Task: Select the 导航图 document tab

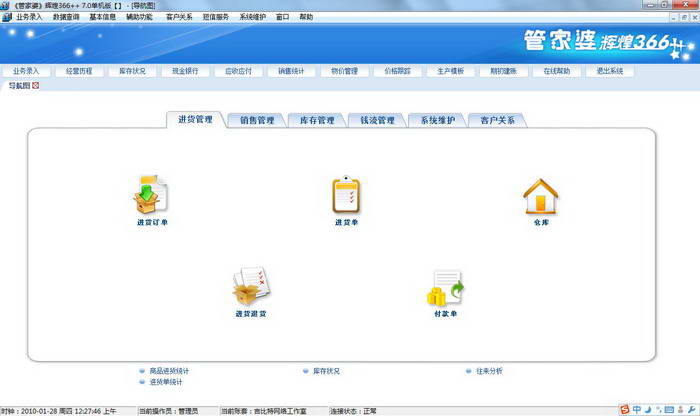Action: click(x=19, y=85)
